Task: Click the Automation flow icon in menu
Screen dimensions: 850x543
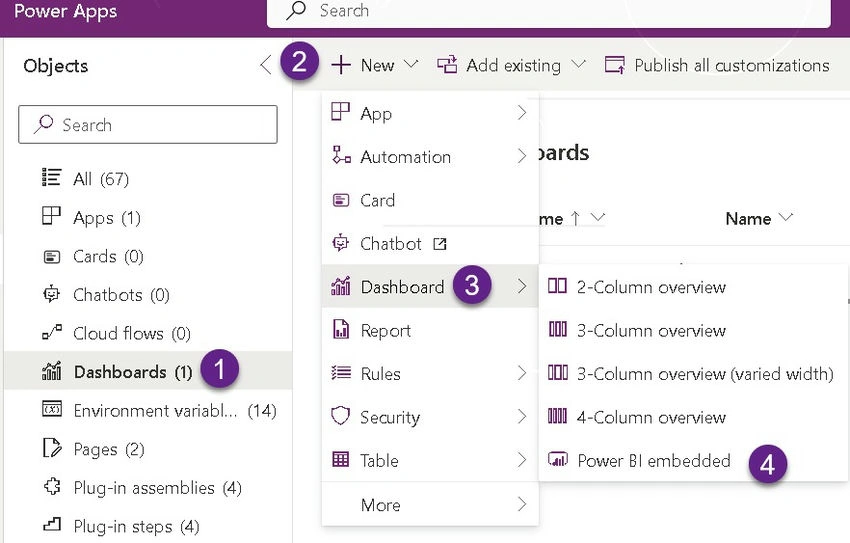Action: click(341, 155)
